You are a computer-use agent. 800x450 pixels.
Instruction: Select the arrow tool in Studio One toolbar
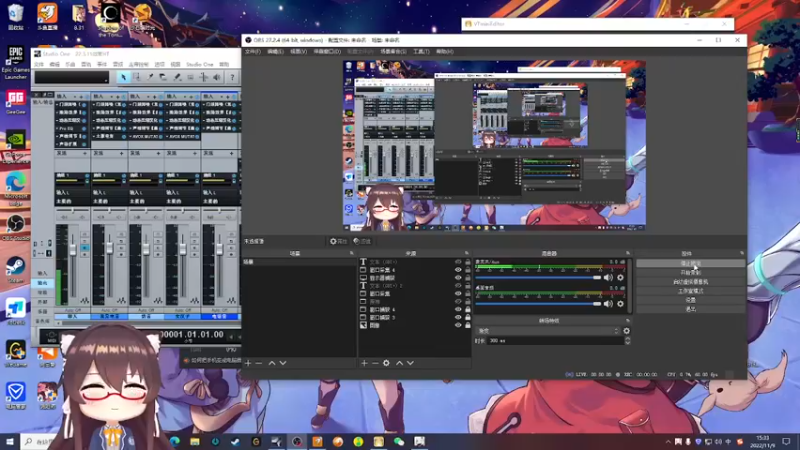(123, 77)
